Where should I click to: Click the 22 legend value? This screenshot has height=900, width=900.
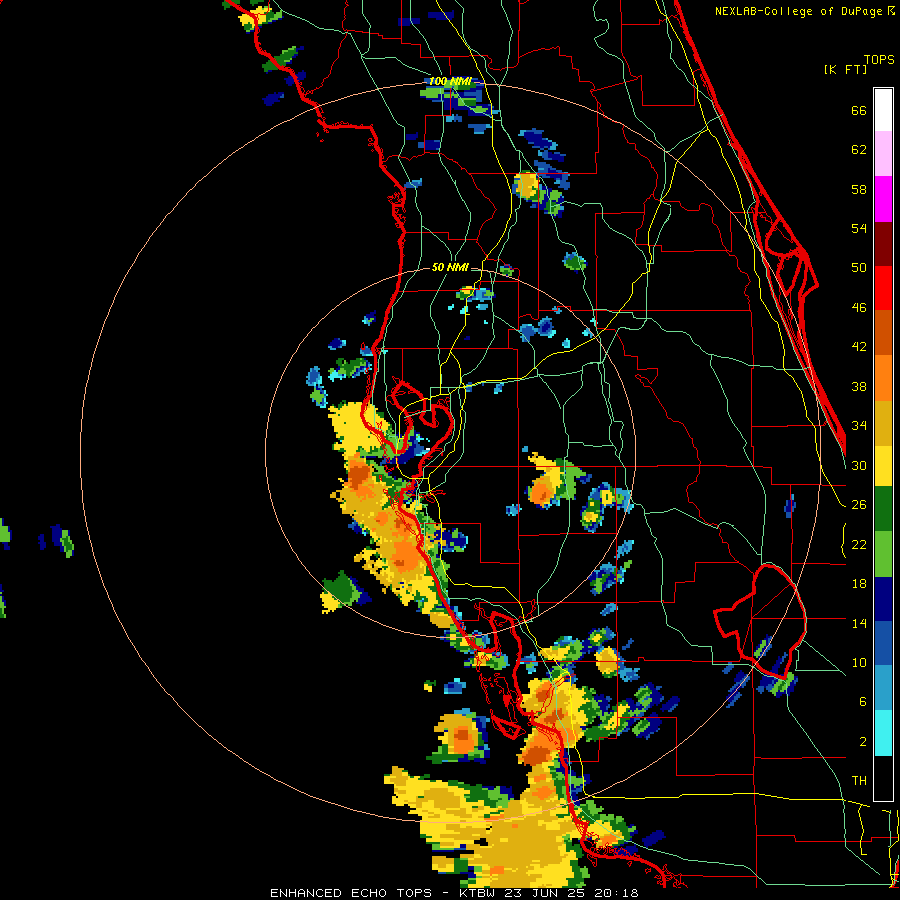click(859, 544)
